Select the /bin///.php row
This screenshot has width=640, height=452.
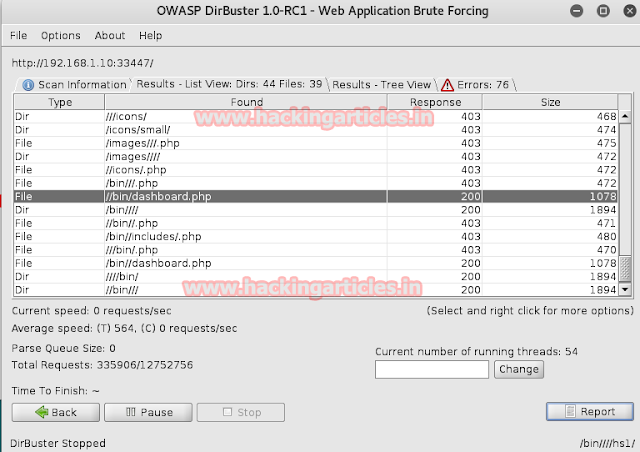click(x=316, y=183)
